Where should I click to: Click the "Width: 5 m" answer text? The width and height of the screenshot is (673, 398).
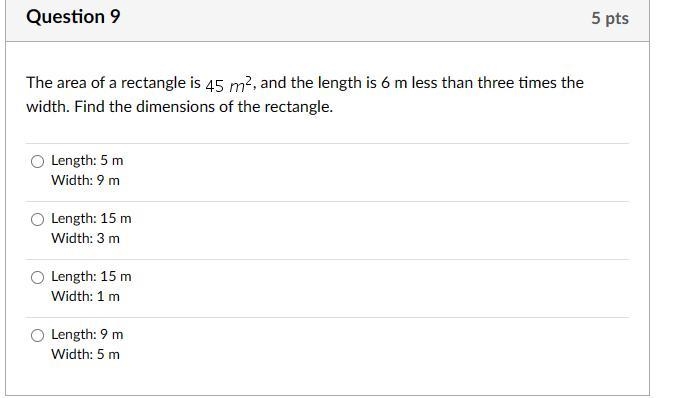tap(85, 354)
